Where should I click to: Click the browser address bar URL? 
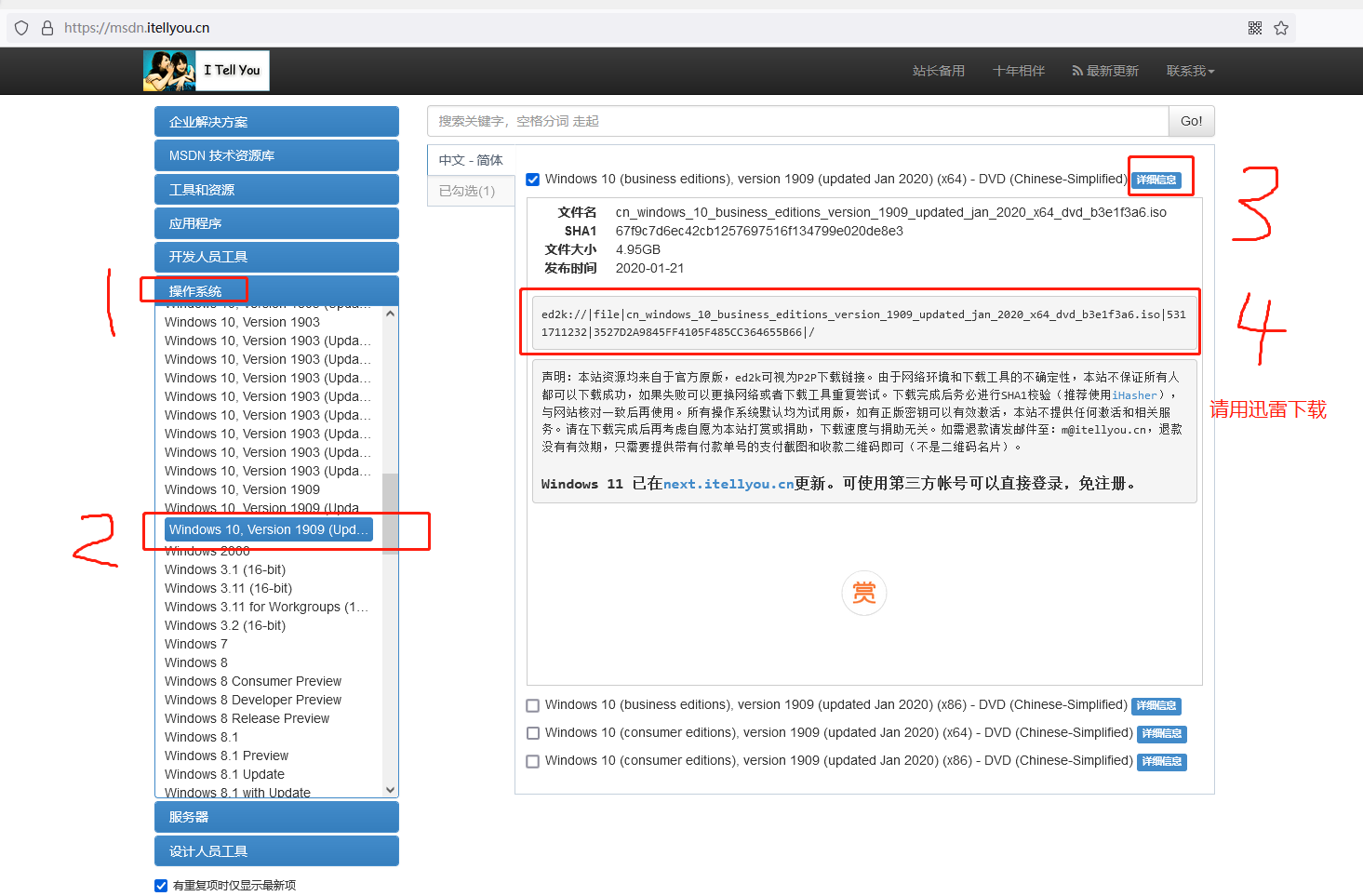pyautogui.click(x=137, y=28)
